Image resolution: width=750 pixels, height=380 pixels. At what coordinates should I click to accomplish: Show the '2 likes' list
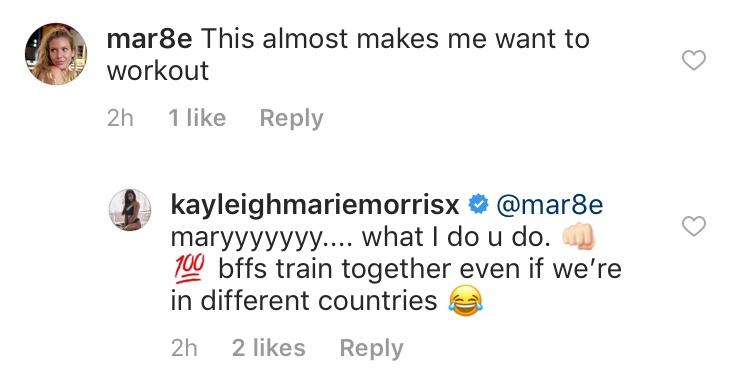pyautogui.click(x=269, y=348)
